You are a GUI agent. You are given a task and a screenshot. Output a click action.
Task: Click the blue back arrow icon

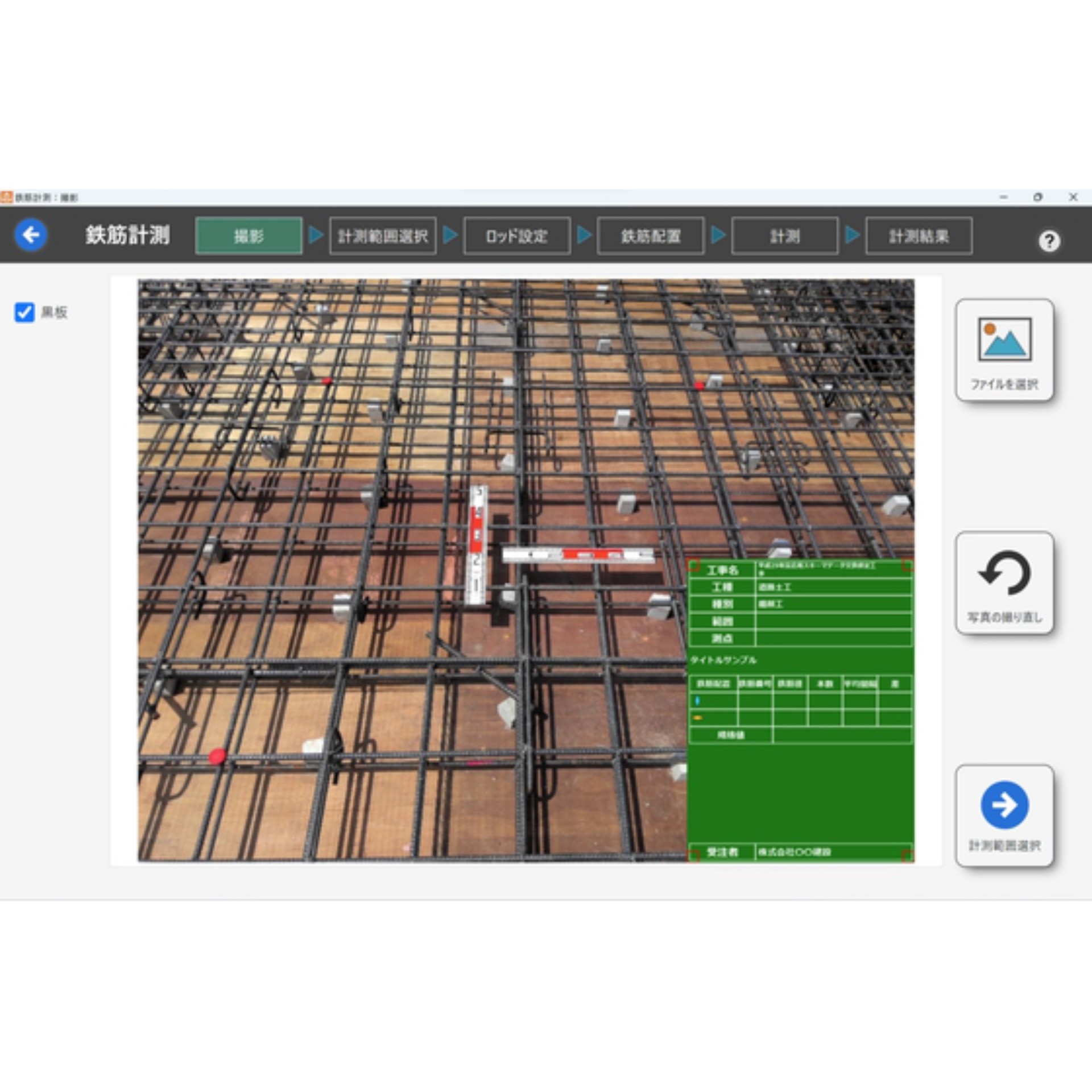(x=32, y=235)
